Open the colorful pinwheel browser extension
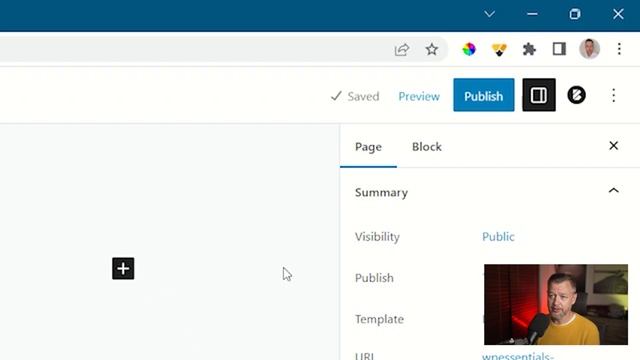Screen dimensions: 640x360 pos(469,49)
